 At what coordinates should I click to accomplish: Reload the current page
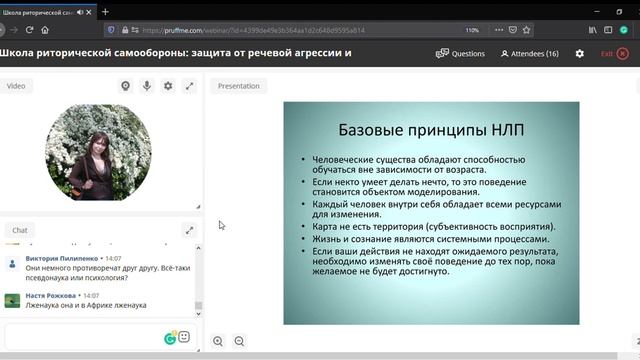click(x=29, y=30)
